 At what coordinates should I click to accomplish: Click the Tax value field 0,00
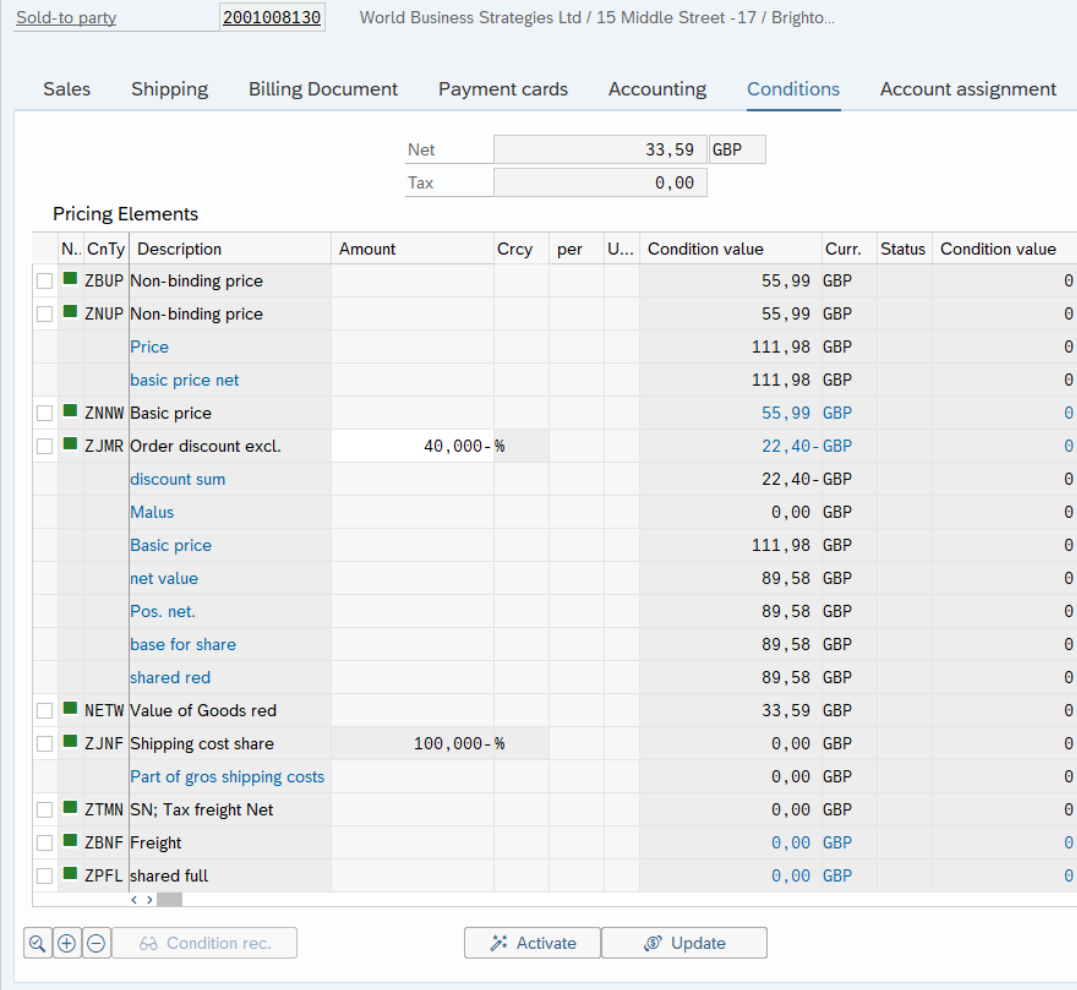[600, 183]
